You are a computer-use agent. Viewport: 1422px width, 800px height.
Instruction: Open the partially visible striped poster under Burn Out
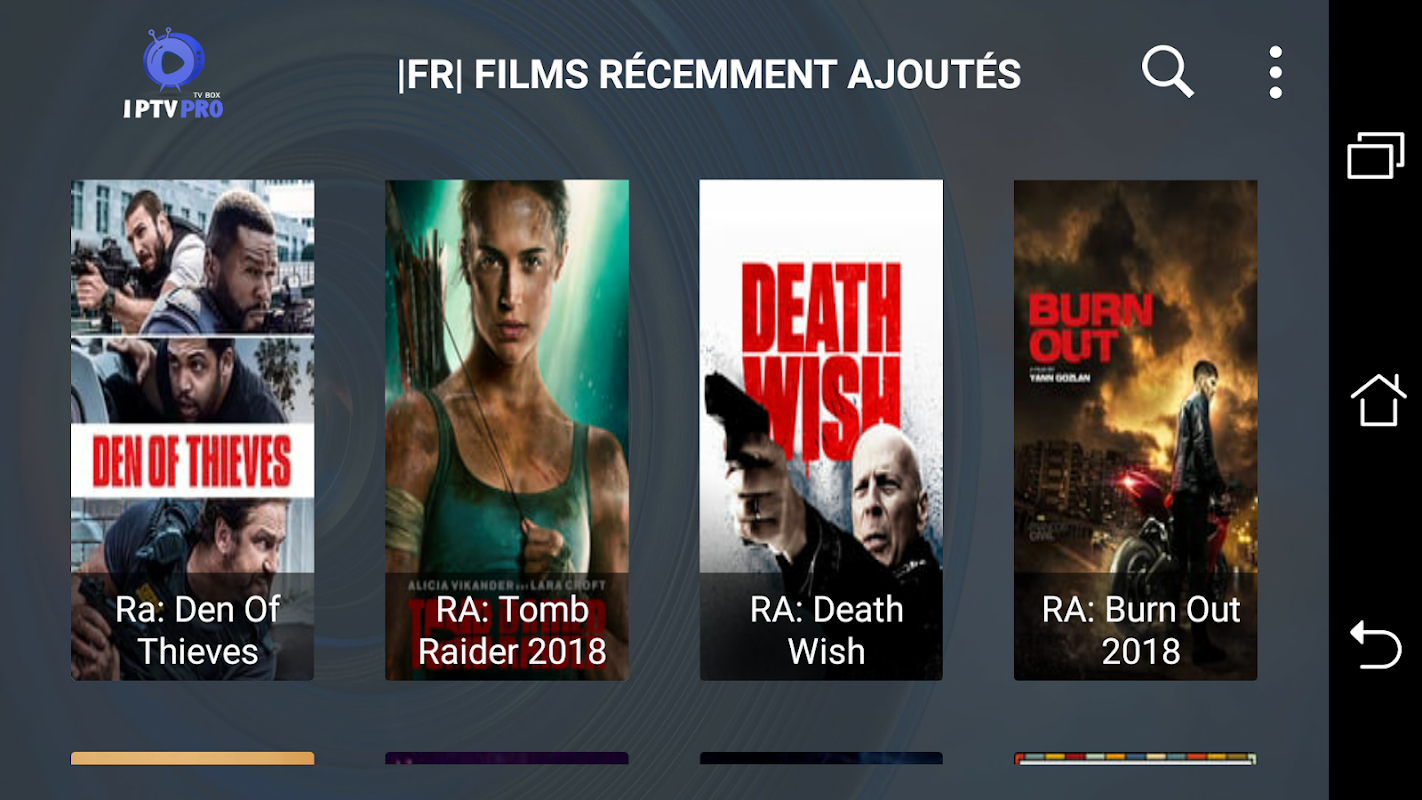(x=1135, y=758)
